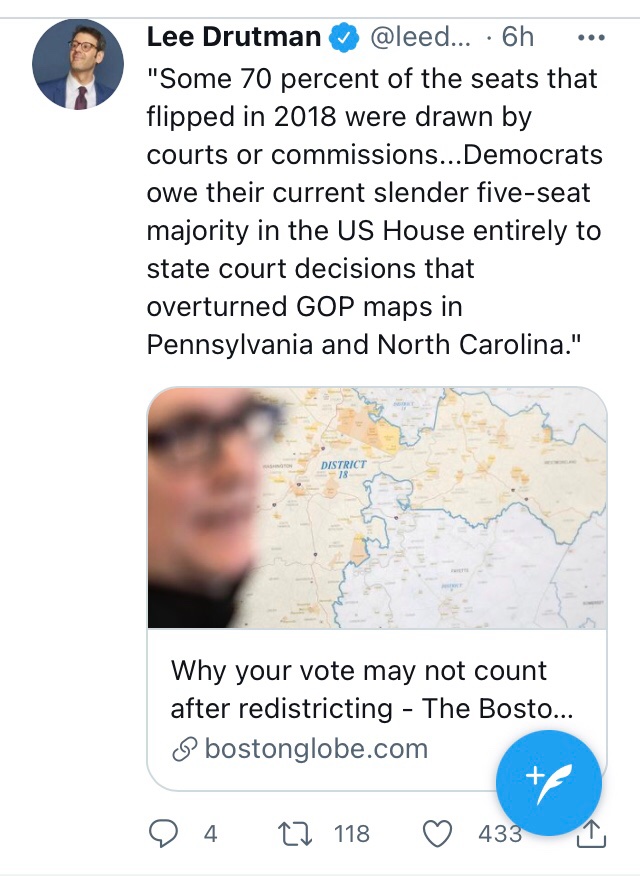Screen dimensions: 640x880
Task: Open the 'Why your vote may not count' headline
Action: point(372,689)
